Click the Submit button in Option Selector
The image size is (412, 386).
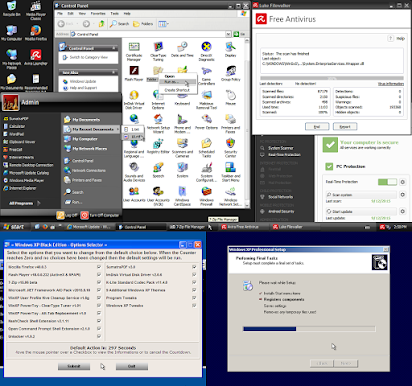pos(74,366)
